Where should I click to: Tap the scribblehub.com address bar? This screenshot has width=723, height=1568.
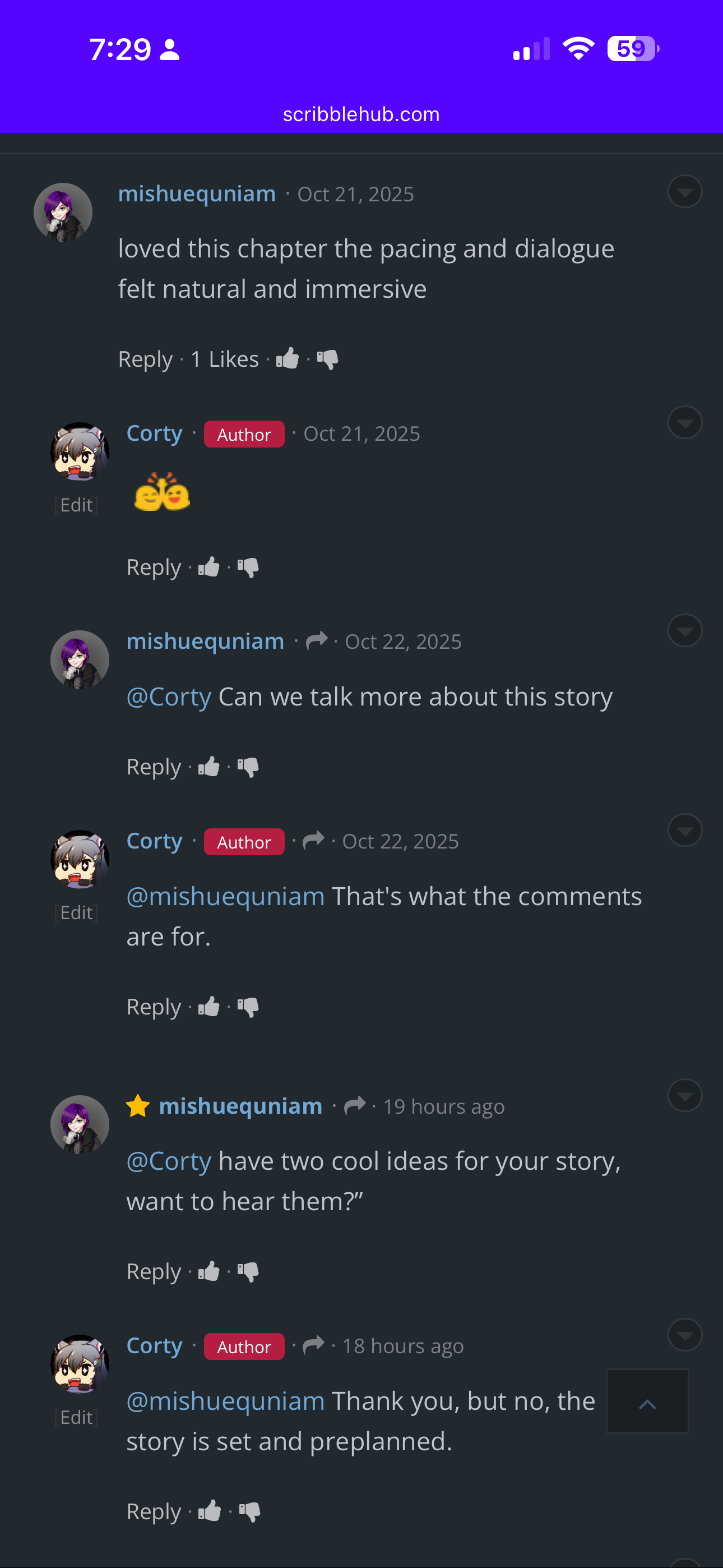[x=361, y=114]
